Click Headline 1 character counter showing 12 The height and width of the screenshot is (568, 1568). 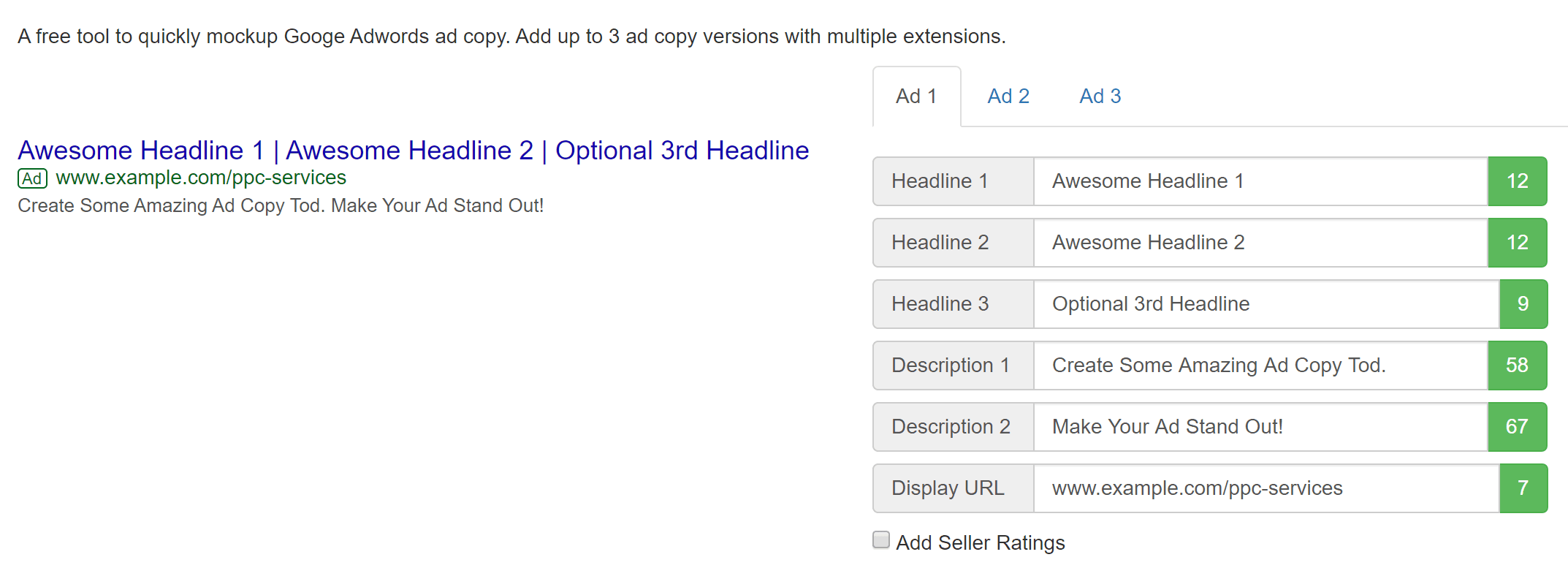(x=1517, y=181)
